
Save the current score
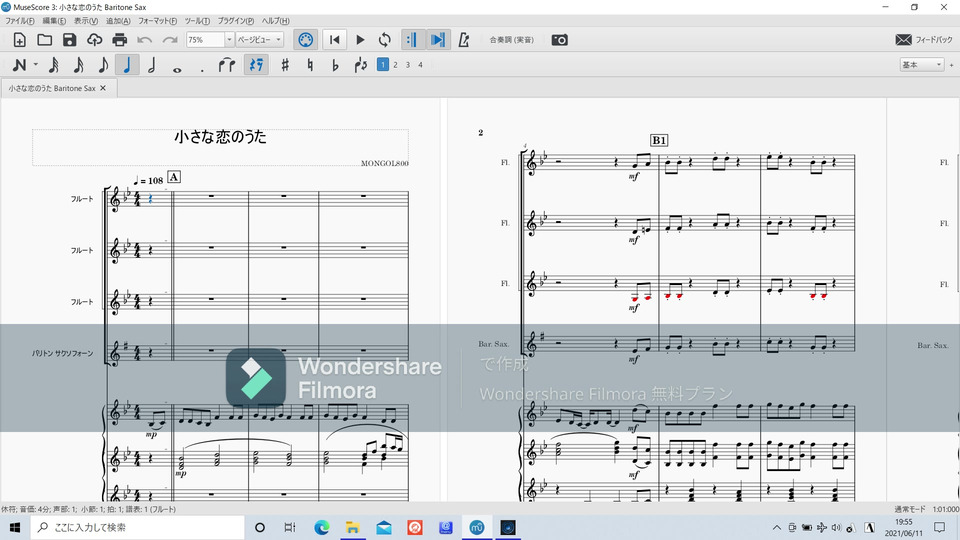pyautogui.click(x=70, y=40)
